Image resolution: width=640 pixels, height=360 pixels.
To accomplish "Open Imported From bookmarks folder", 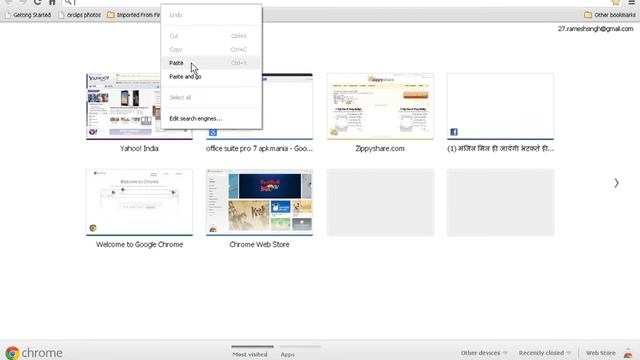I will point(133,15).
